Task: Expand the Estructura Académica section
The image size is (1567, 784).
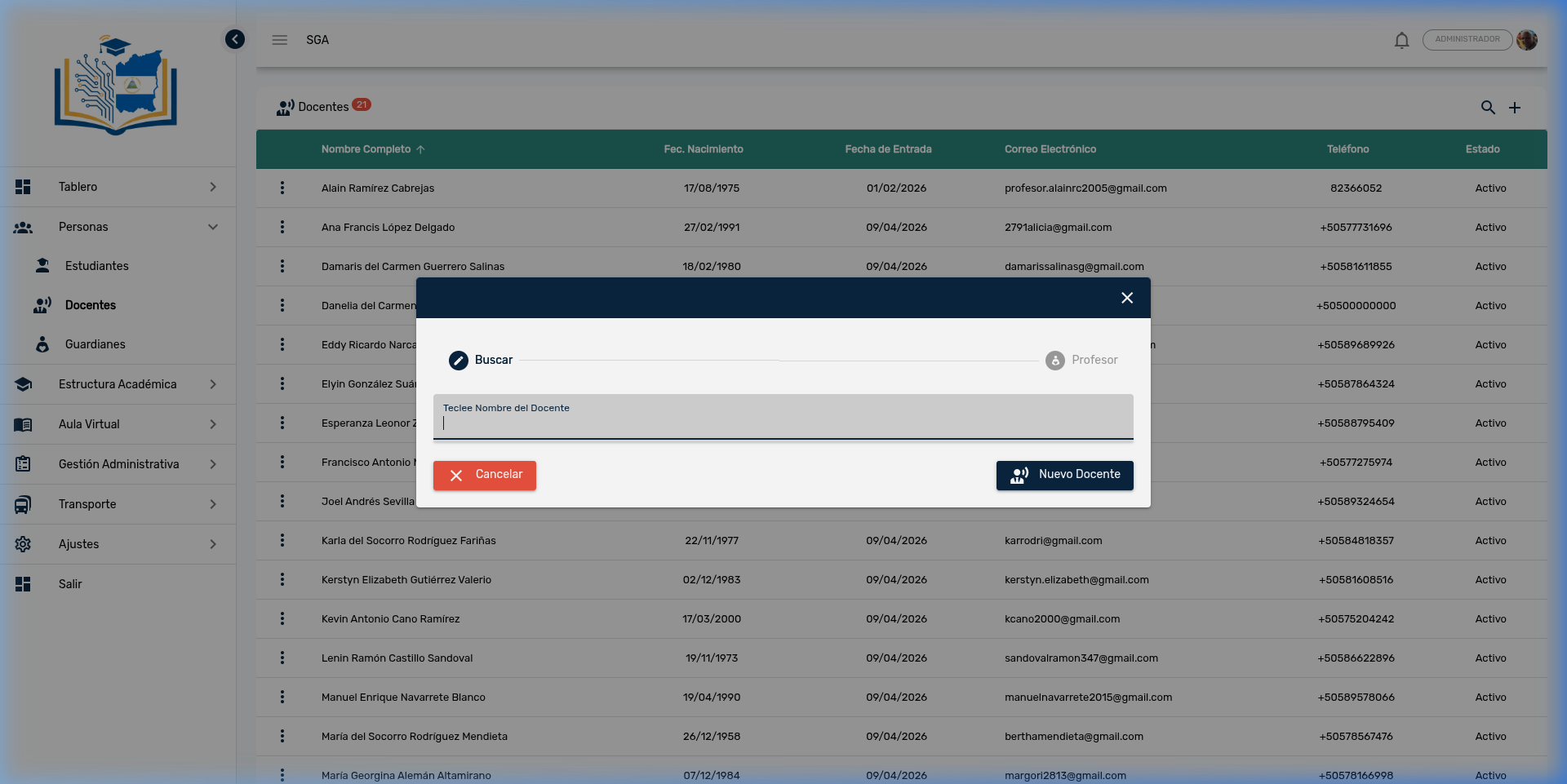Action: tap(118, 384)
